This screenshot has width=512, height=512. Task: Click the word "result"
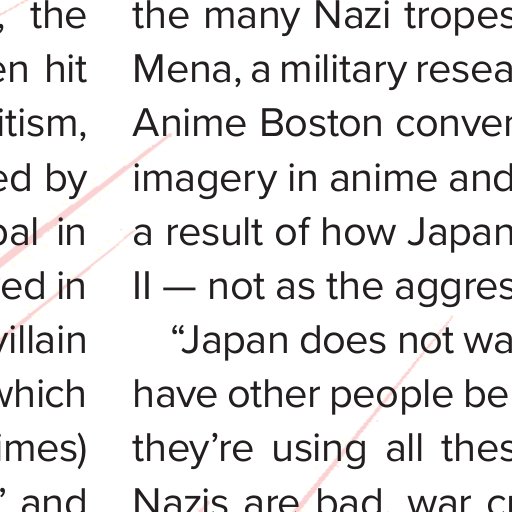tap(214, 231)
